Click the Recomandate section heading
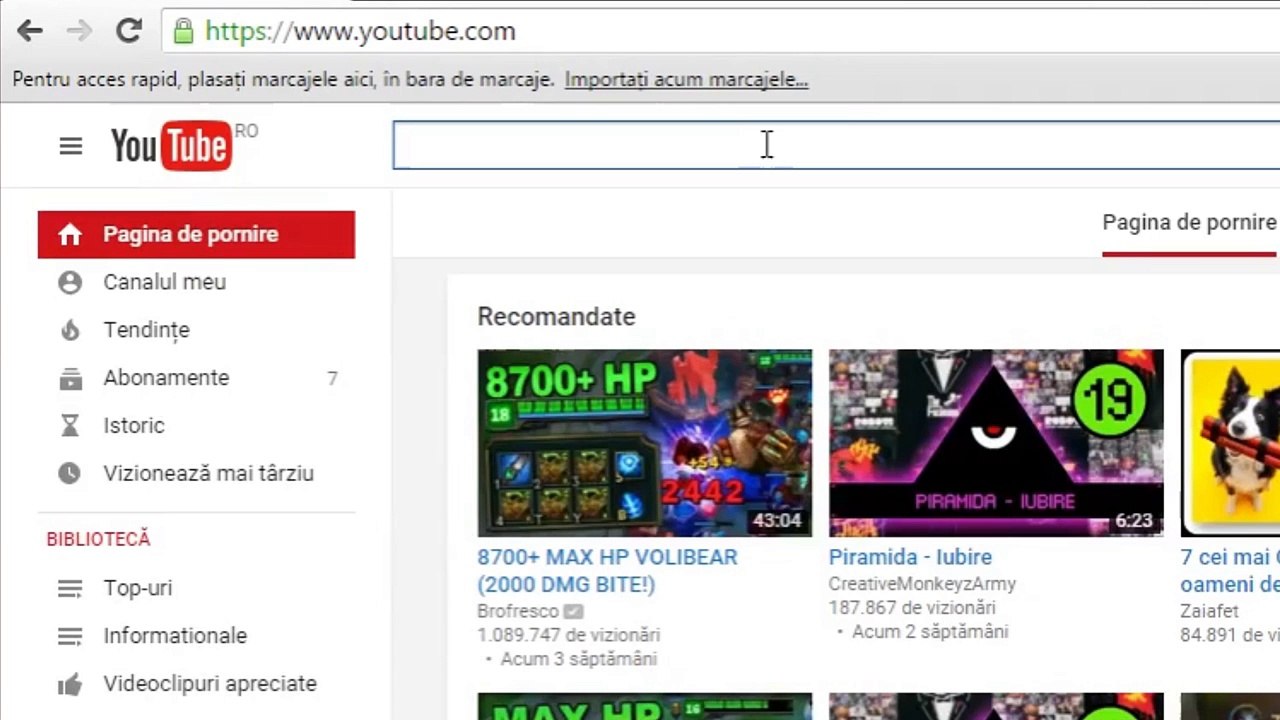 pos(556,317)
